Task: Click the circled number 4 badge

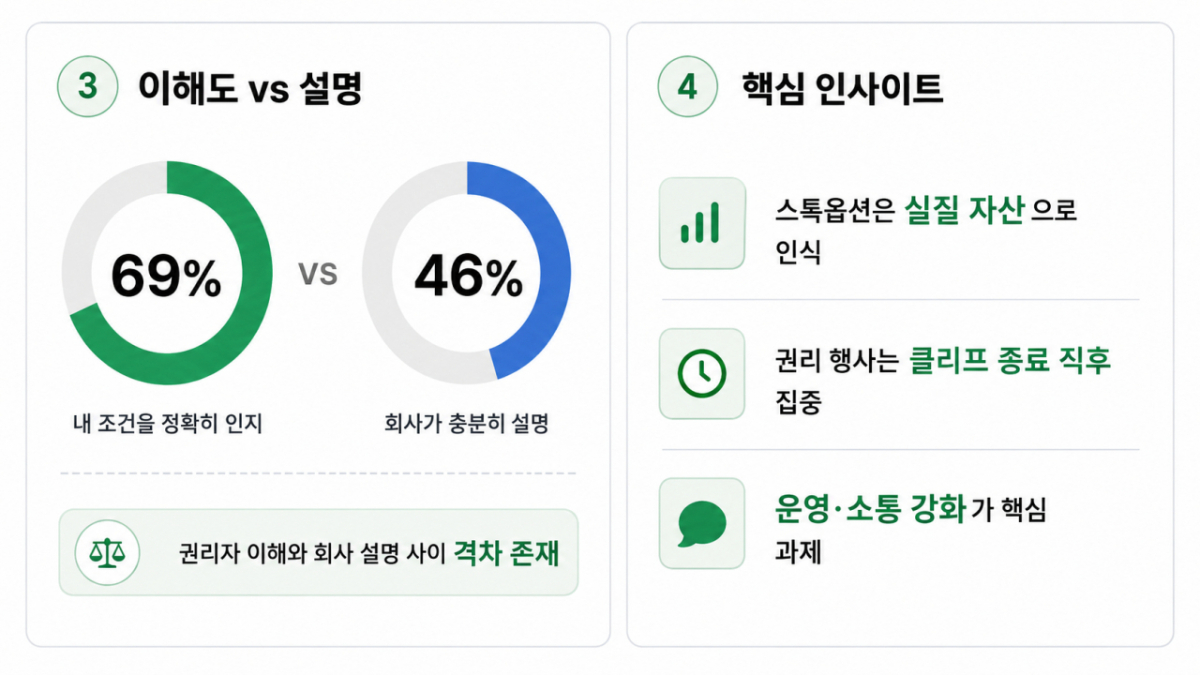Action: (688, 87)
